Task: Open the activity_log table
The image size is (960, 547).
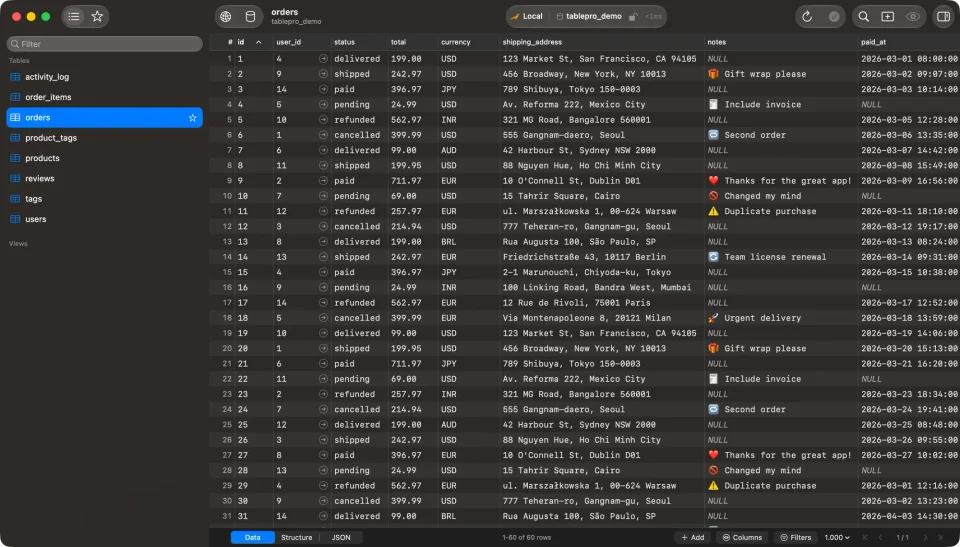Action: [x=105, y=77]
